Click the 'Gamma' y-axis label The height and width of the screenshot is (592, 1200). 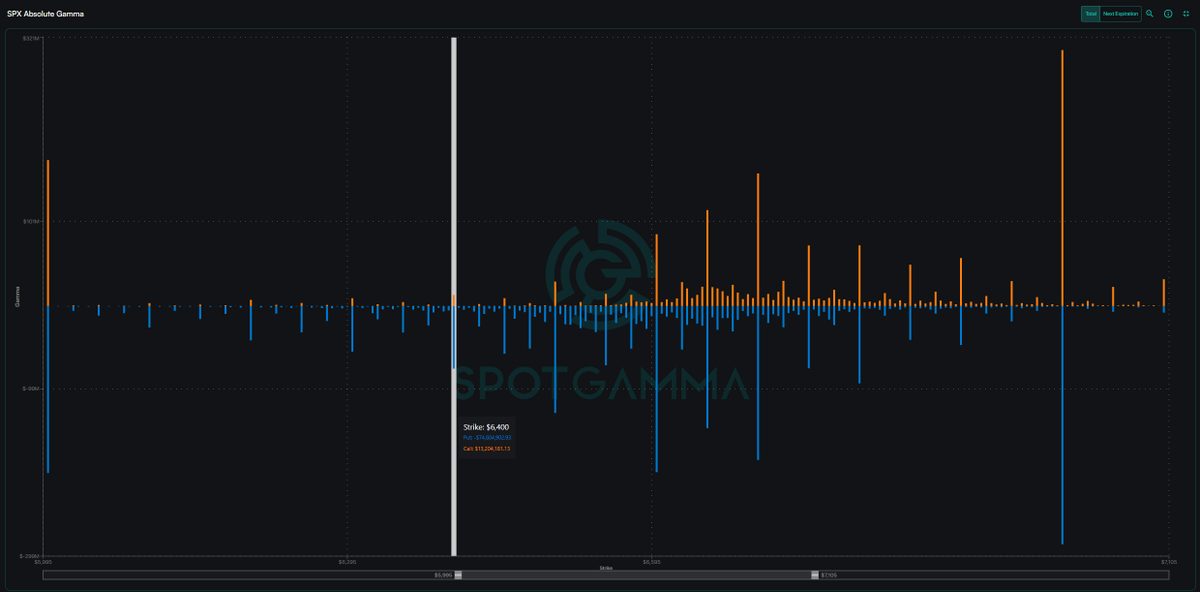[x=18, y=297]
